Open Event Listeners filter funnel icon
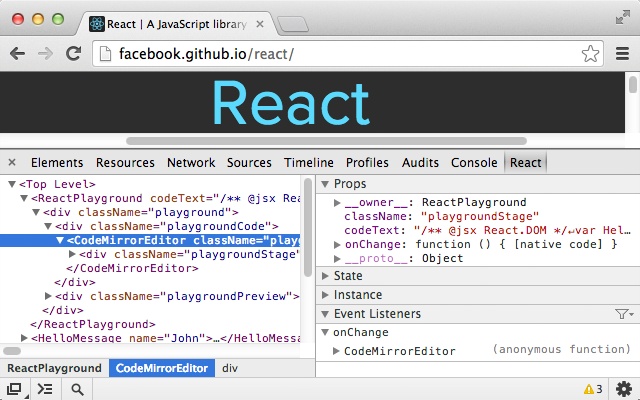 coord(624,314)
